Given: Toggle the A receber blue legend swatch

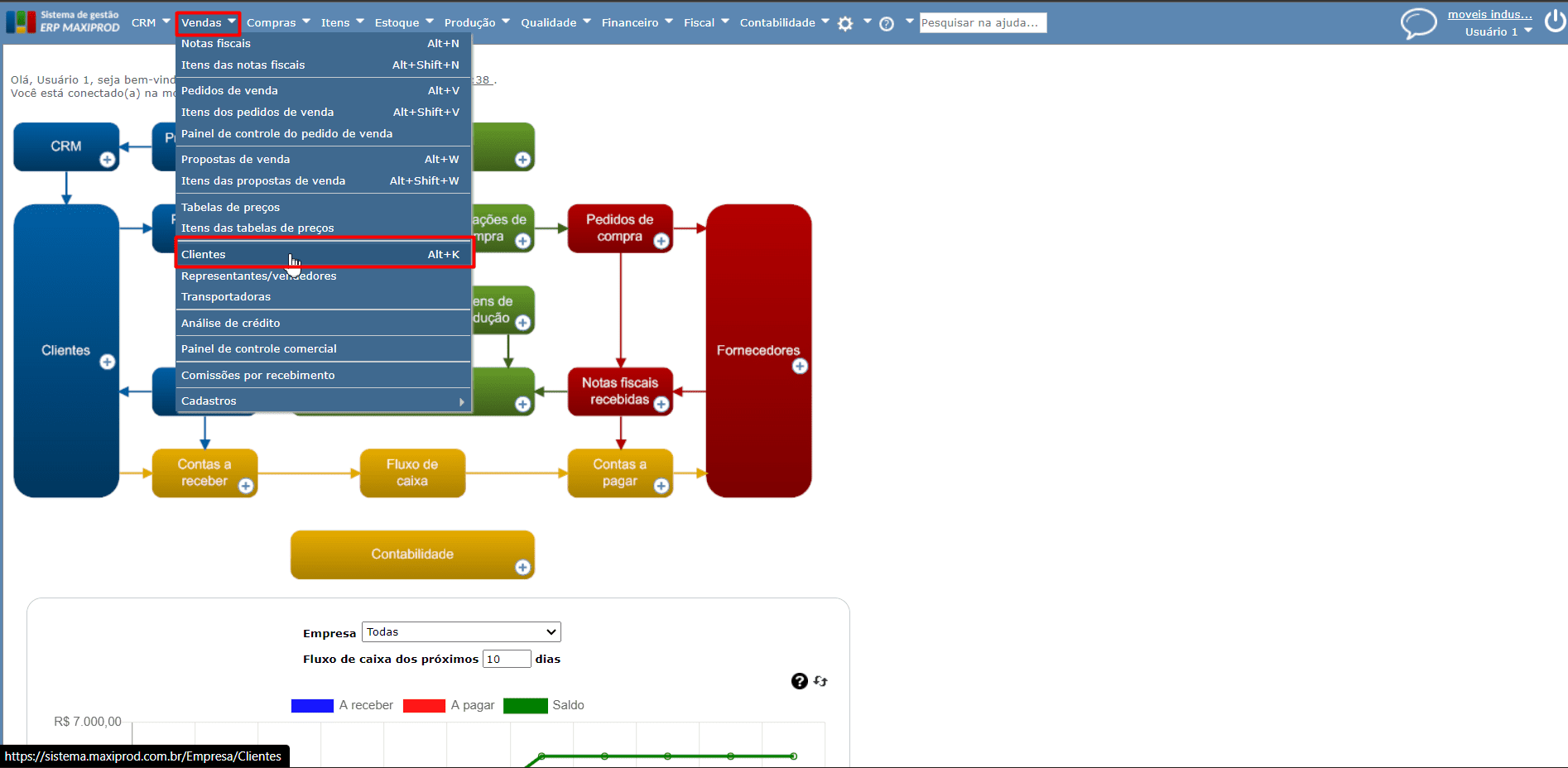Looking at the screenshot, I should click(312, 706).
